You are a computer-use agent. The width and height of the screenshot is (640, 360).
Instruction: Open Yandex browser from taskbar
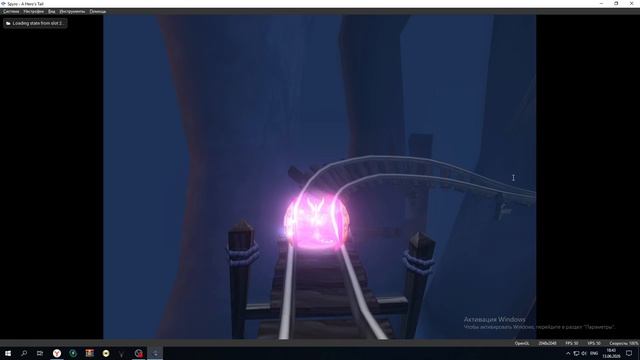pos(57,353)
